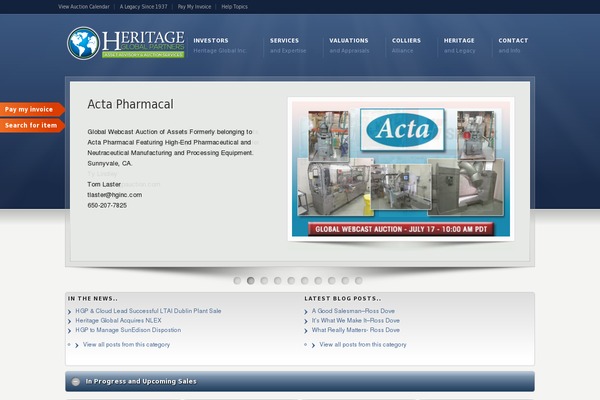Select the eighth slideshow dot
The width and height of the screenshot is (600, 400).
point(332,281)
